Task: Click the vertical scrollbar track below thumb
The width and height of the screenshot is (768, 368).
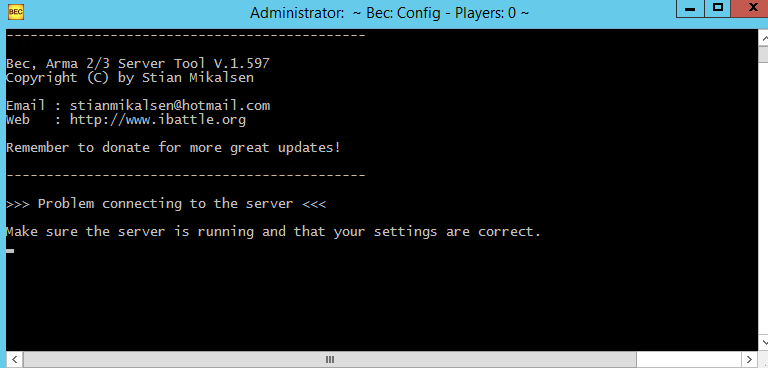Action: 763,197
